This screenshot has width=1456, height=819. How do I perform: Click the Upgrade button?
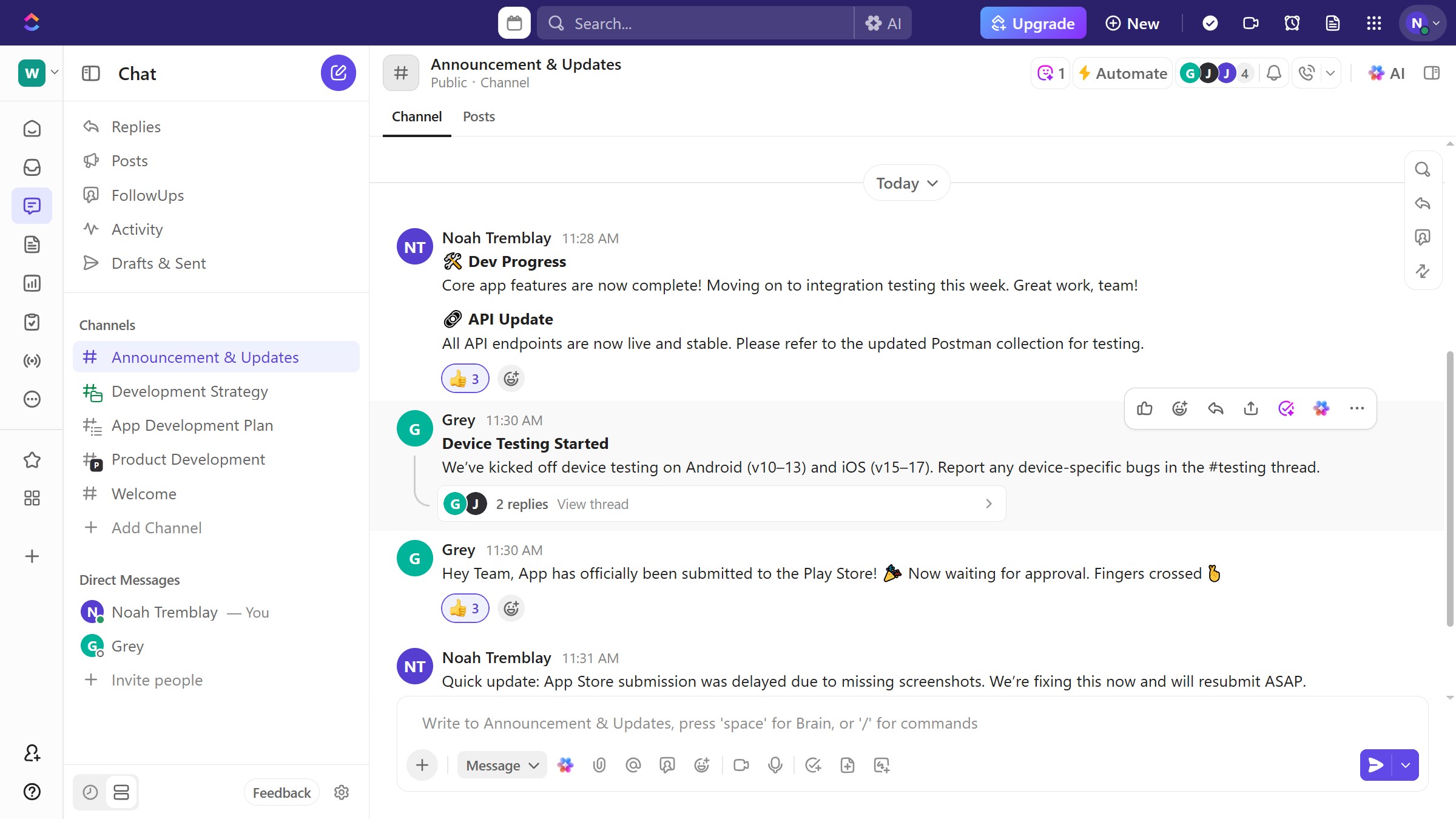1033,23
